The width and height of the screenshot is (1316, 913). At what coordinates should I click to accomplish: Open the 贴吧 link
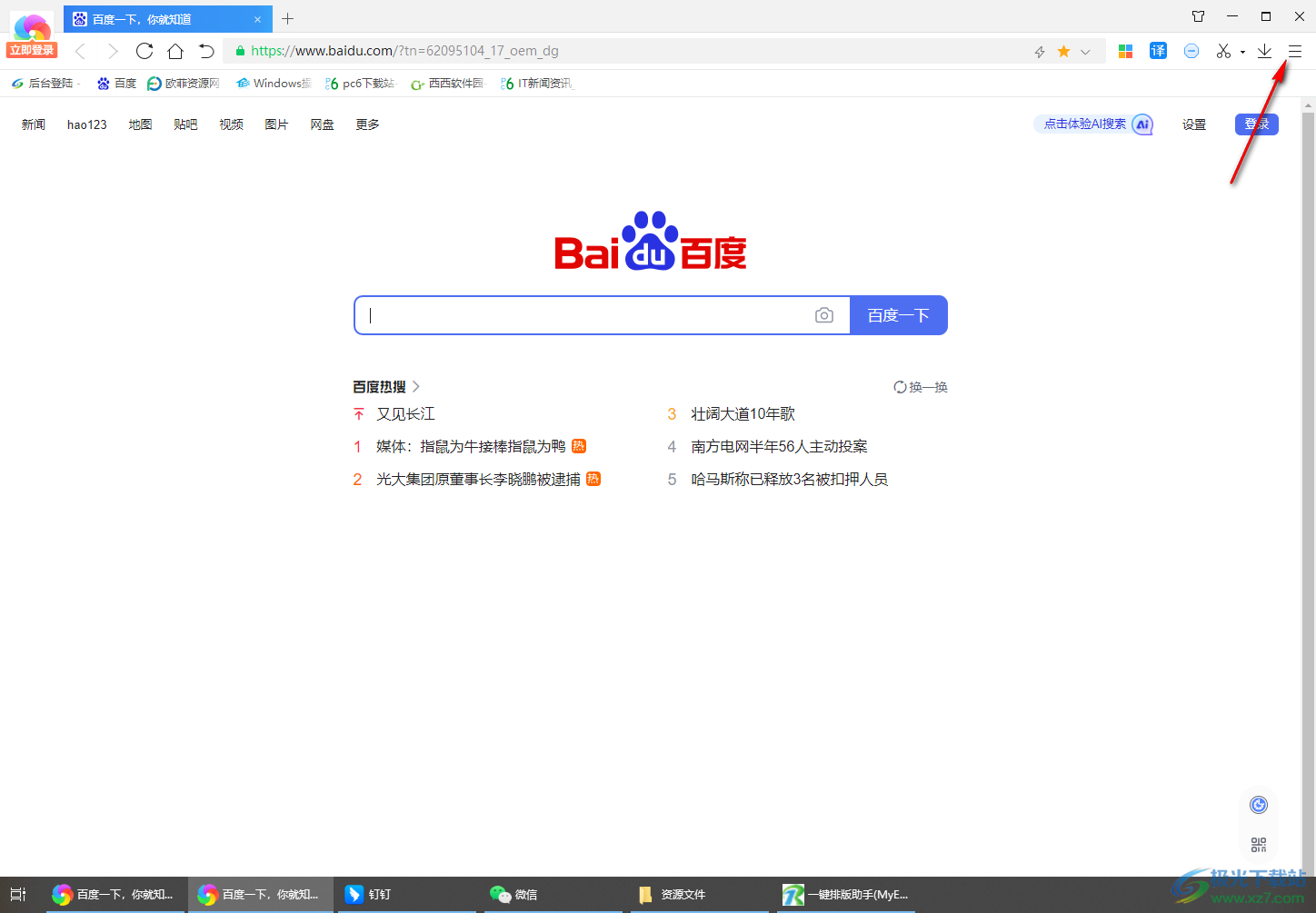[185, 124]
